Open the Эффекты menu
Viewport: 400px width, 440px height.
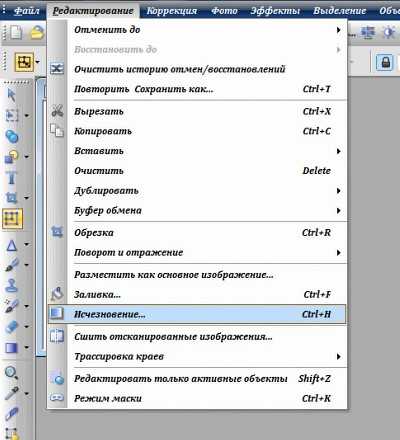pos(275,11)
